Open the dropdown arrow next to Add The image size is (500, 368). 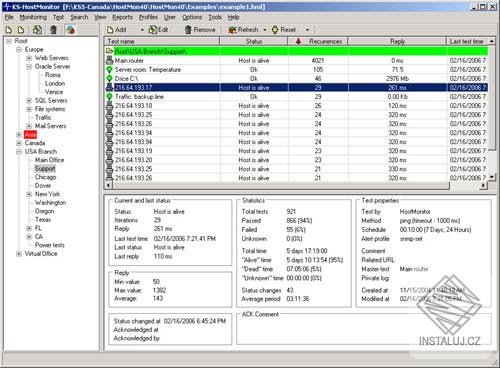click(142, 30)
